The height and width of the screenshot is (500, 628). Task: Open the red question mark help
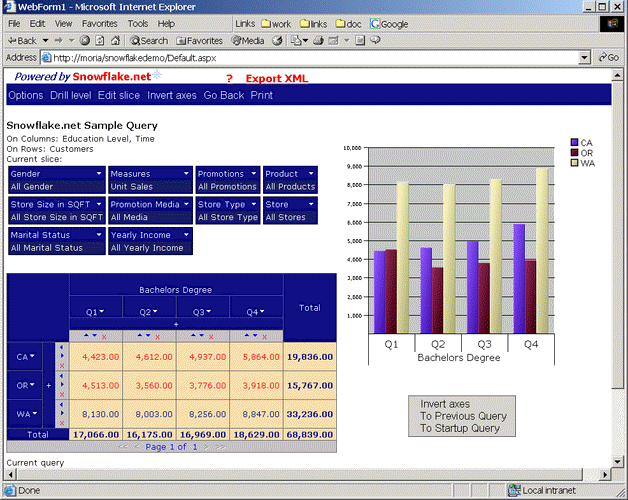click(229, 79)
